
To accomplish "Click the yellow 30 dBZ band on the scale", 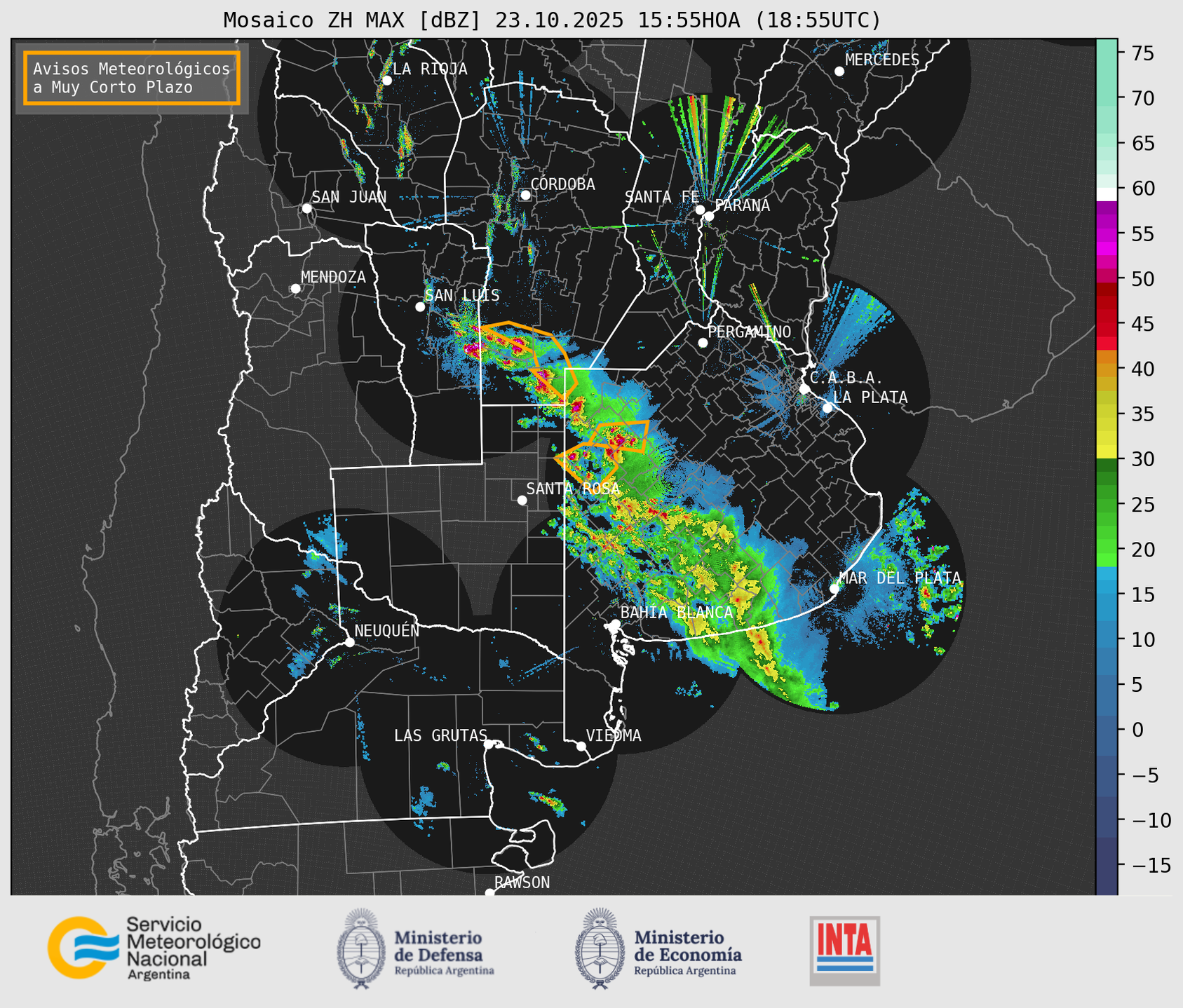I will point(1107,452).
